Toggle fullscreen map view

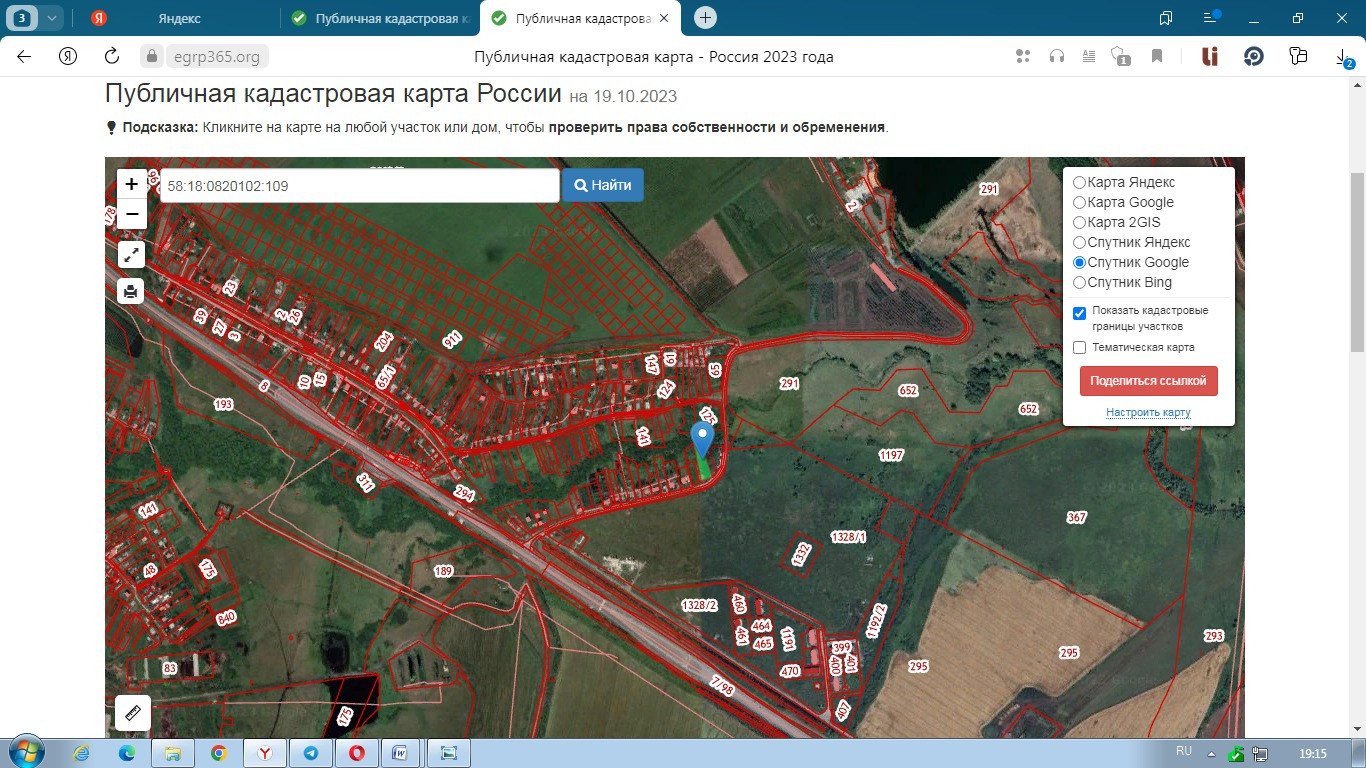[132, 255]
